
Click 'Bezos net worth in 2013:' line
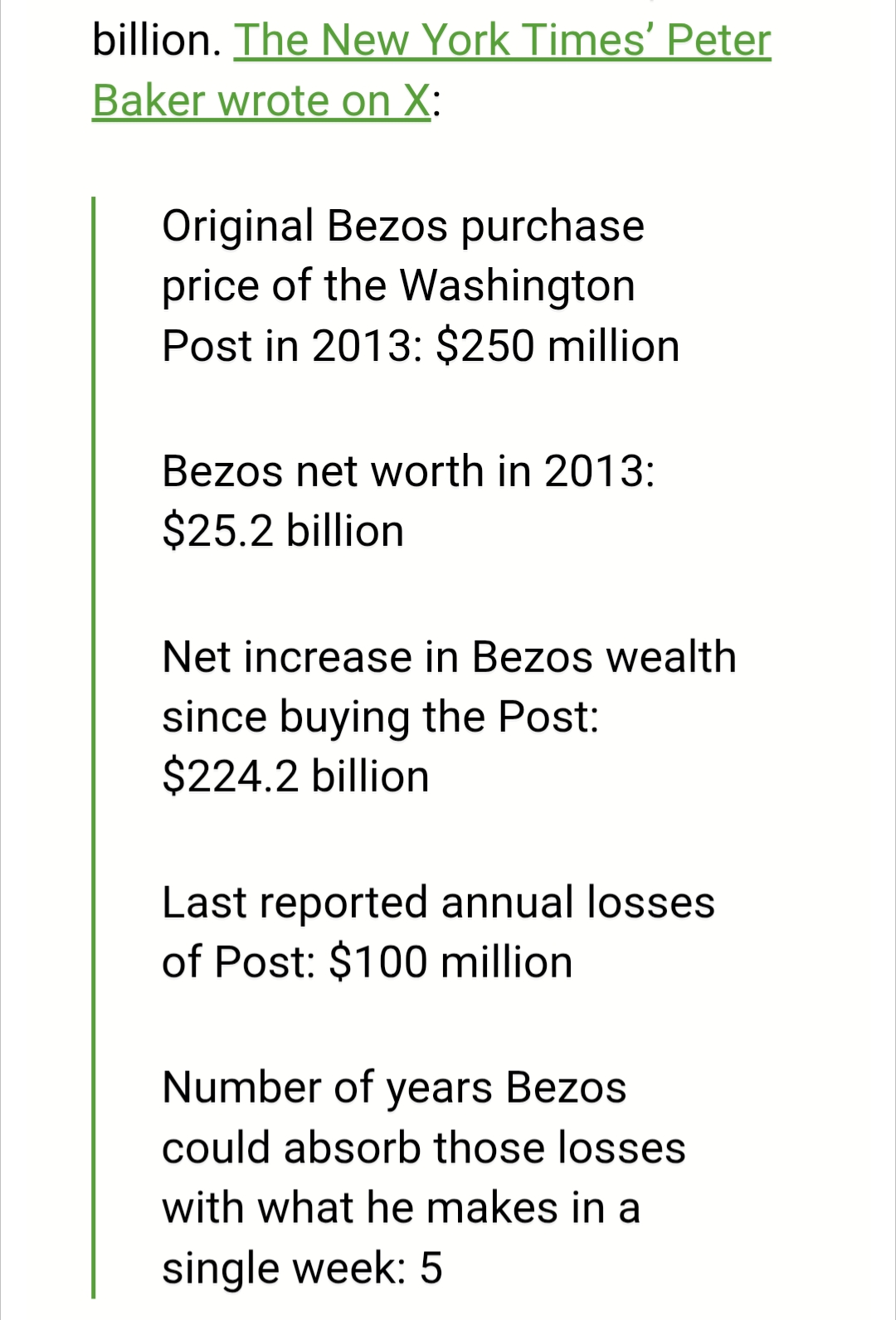point(408,471)
